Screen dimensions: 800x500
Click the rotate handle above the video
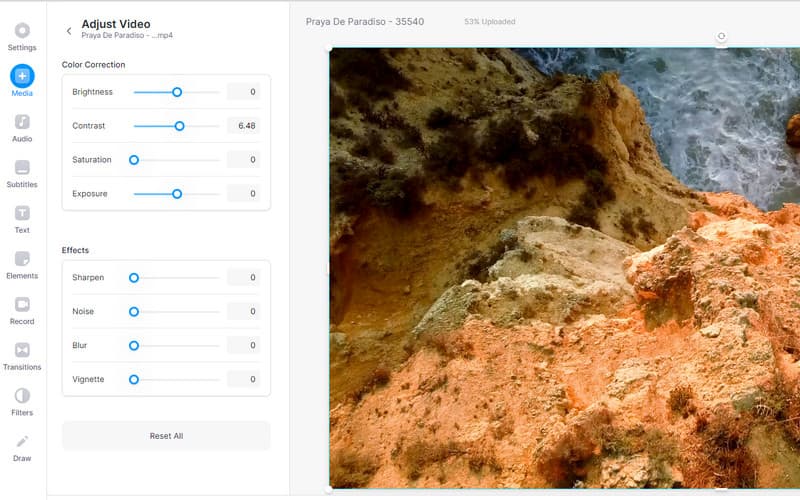(x=721, y=36)
